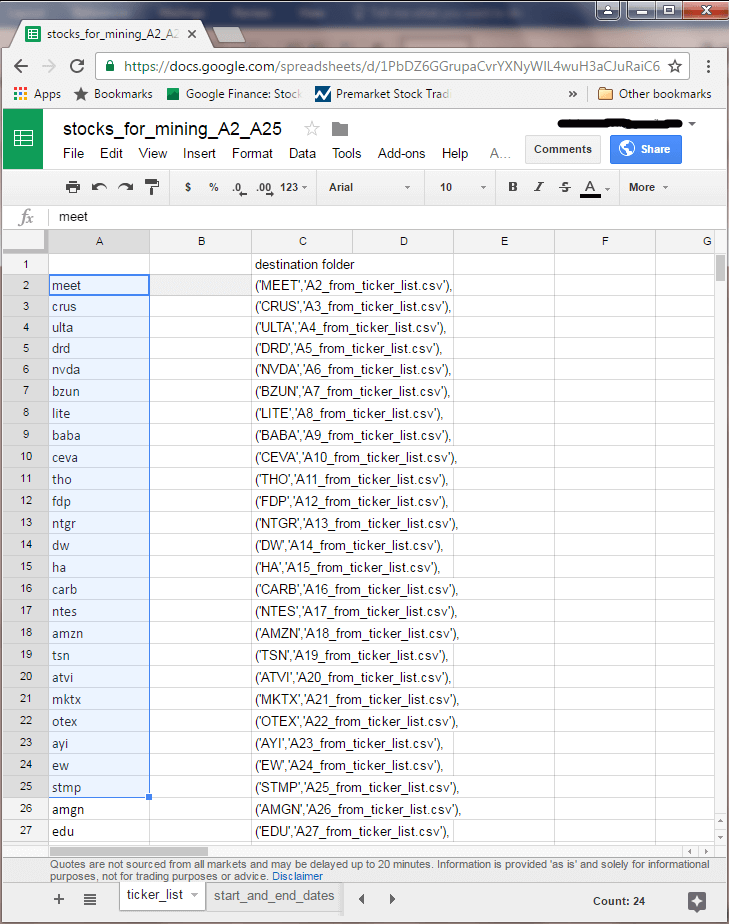Open Premarket Stock Trading bookmark
Screen dimensions: 729x924
[382, 94]
